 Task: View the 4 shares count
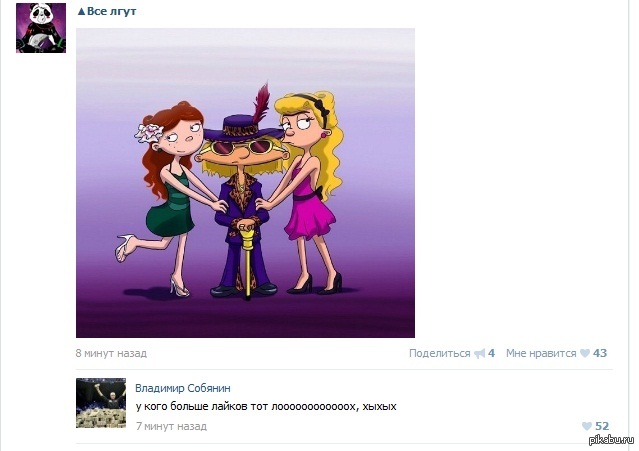pos(491,353)
